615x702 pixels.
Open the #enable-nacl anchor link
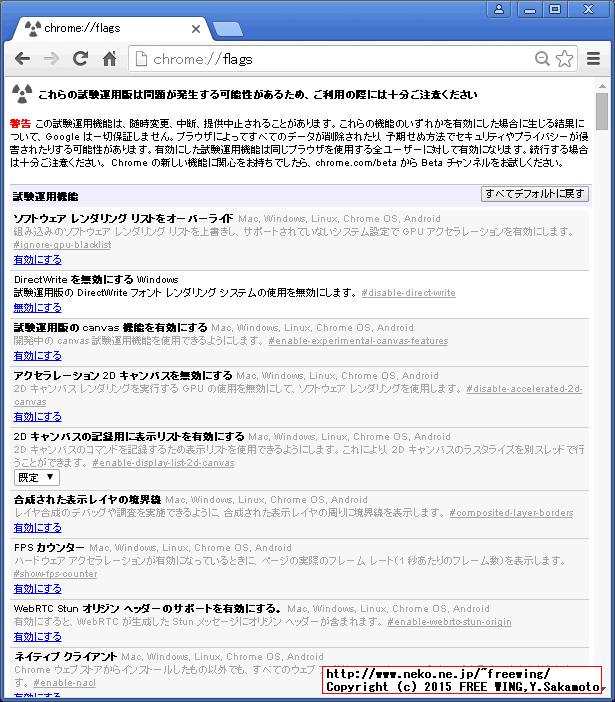[64, 682]
